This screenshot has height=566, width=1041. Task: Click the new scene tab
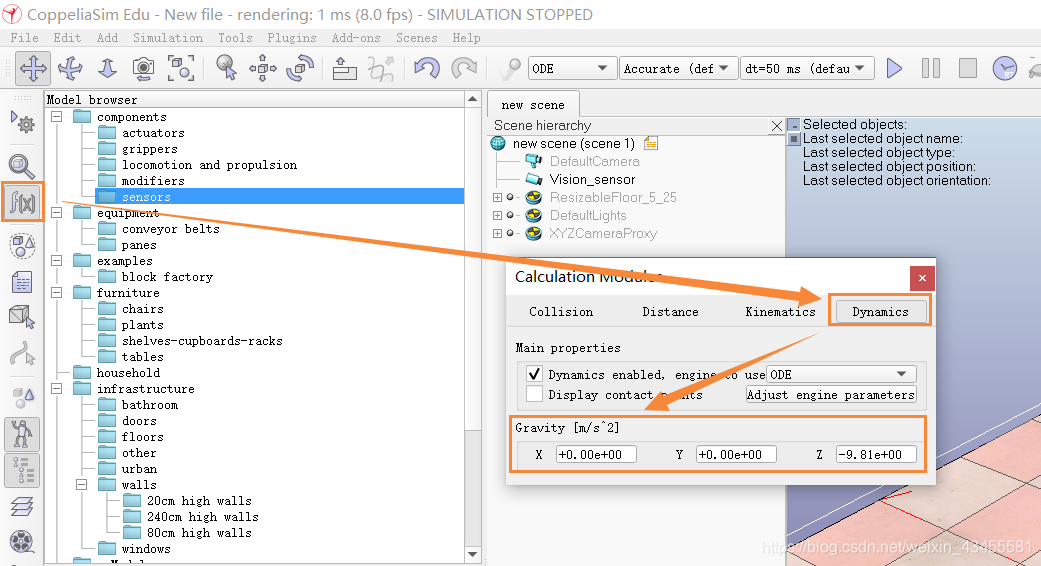pyautogui.click(x=533, y=105)
